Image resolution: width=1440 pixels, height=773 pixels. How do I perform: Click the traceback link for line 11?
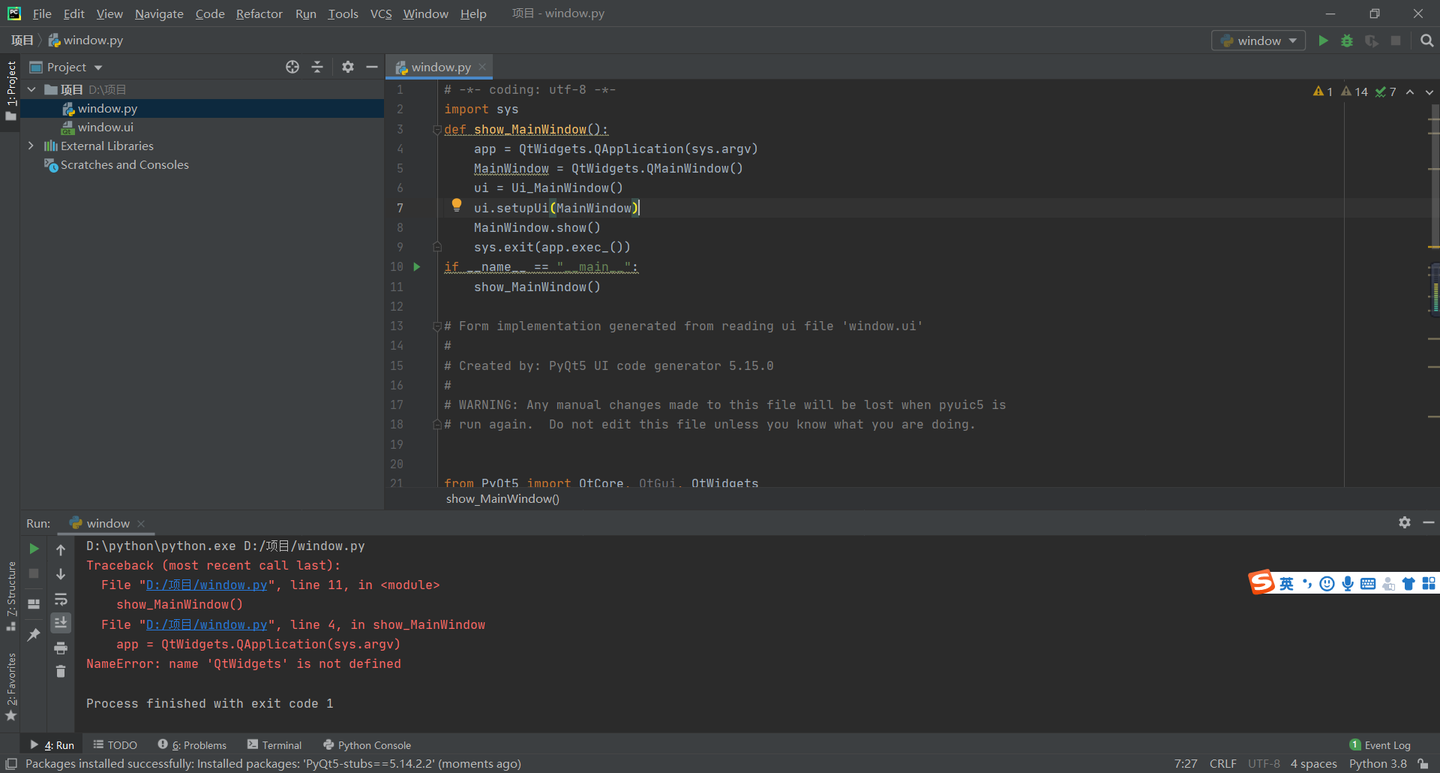pos(207,585)
